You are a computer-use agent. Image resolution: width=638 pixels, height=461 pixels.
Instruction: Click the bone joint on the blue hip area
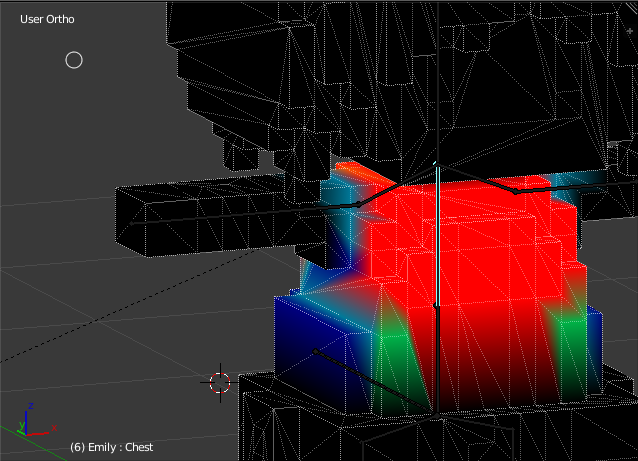coord(316,351)
